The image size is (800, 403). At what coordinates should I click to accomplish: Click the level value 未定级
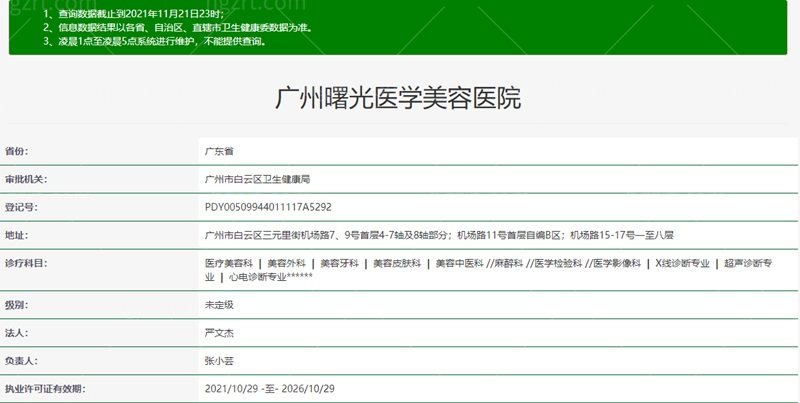[x=219, y=305]
